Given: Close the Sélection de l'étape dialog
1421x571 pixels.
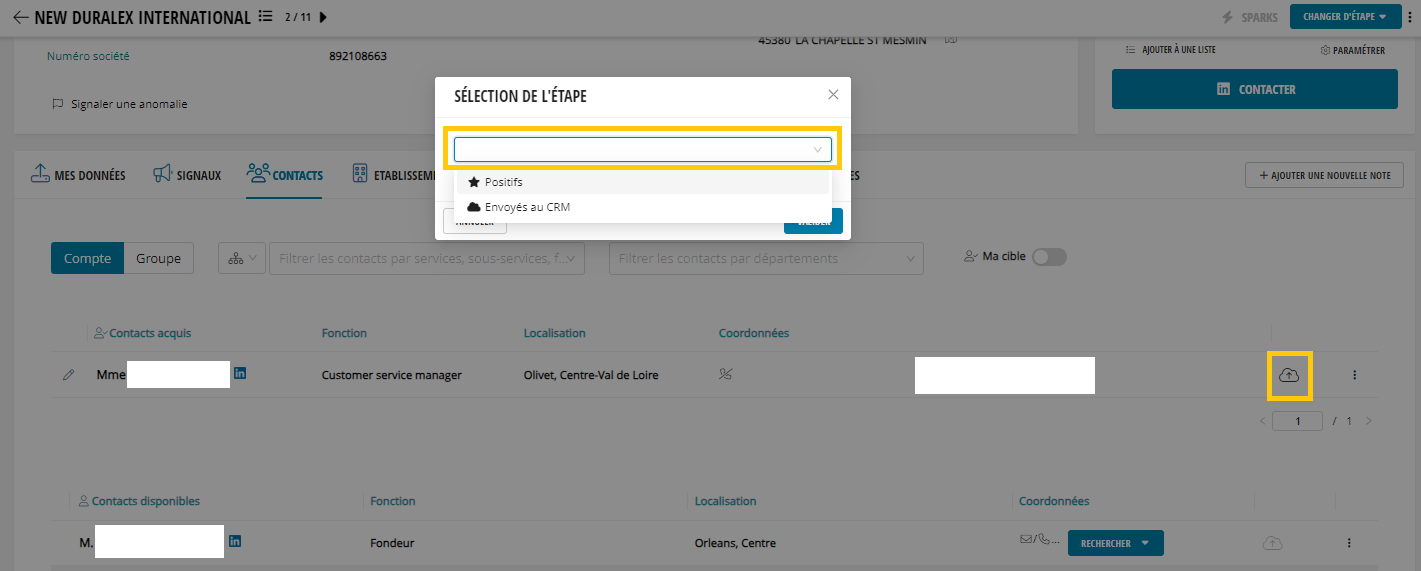Looking at the screenshot, I should 833,95.
